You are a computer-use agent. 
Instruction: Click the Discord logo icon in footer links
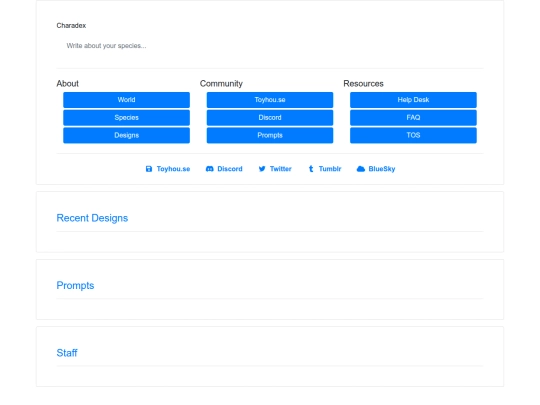(209, 169)
